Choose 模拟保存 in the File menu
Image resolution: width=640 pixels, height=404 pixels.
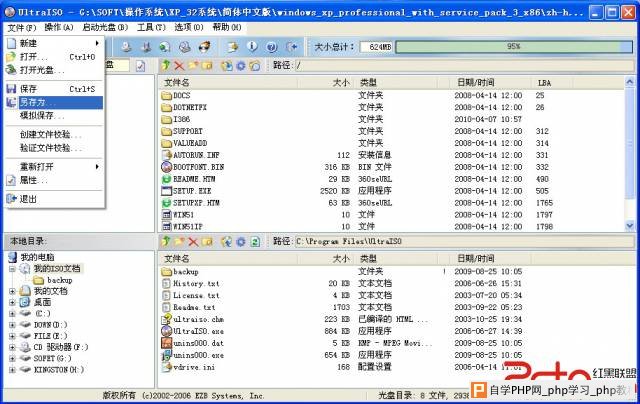(54, 116)
